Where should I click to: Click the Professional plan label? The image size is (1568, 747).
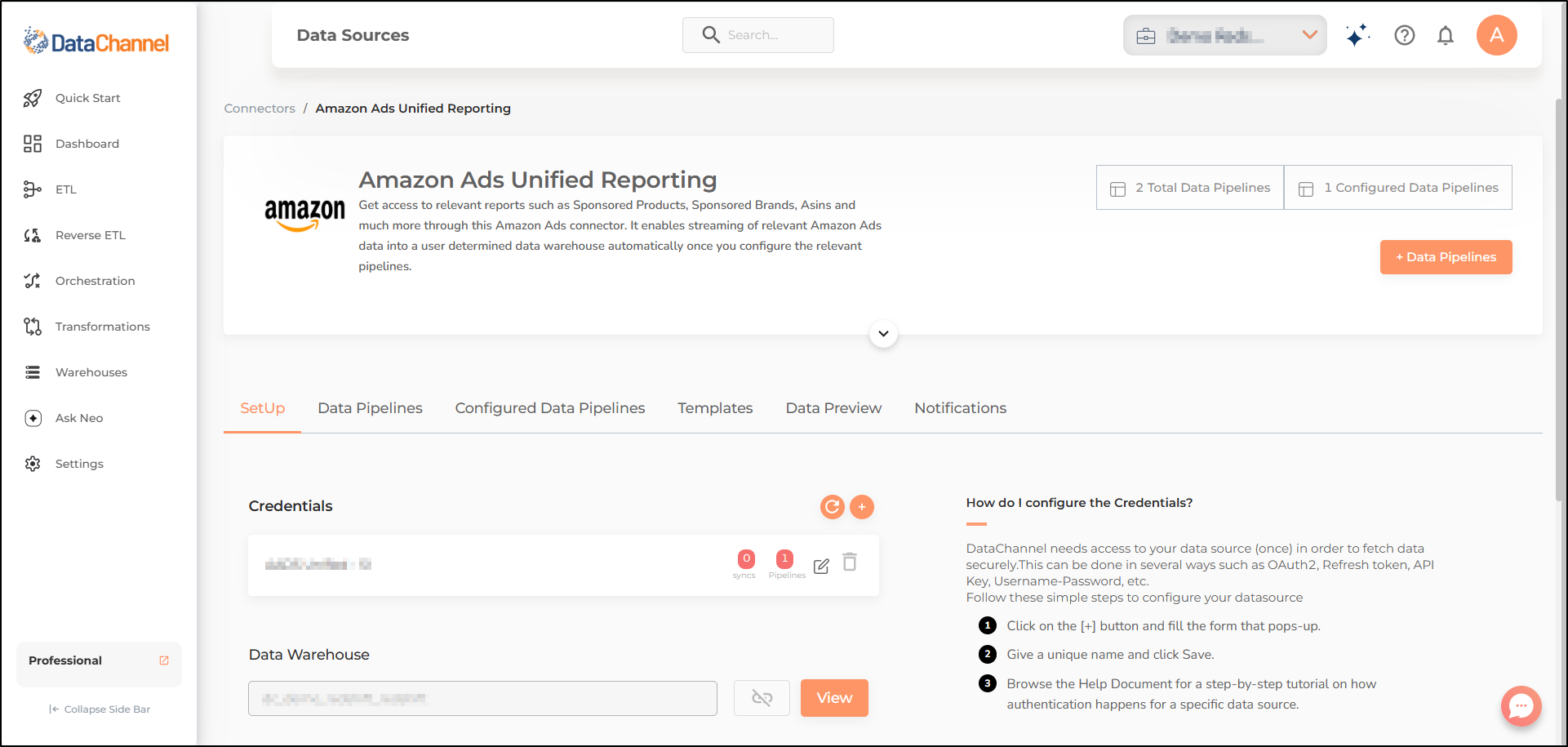click(65, 660)
